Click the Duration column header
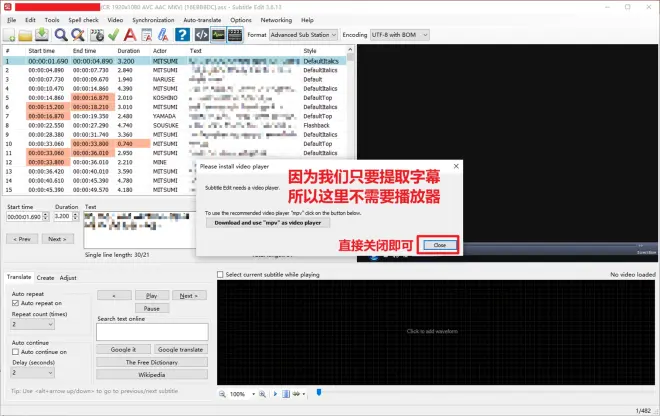 pyautogui.click(x=132, y=51)
